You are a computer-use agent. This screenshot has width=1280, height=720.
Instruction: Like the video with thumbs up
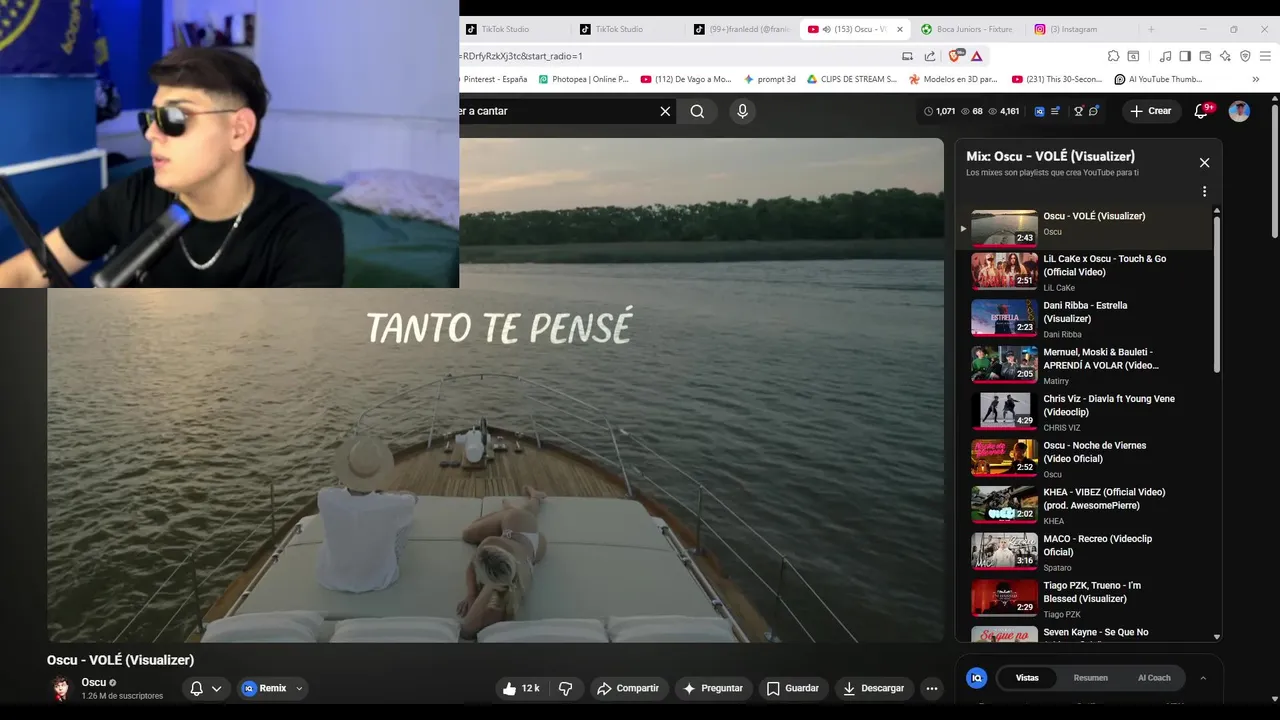click(x=521, y=688)
